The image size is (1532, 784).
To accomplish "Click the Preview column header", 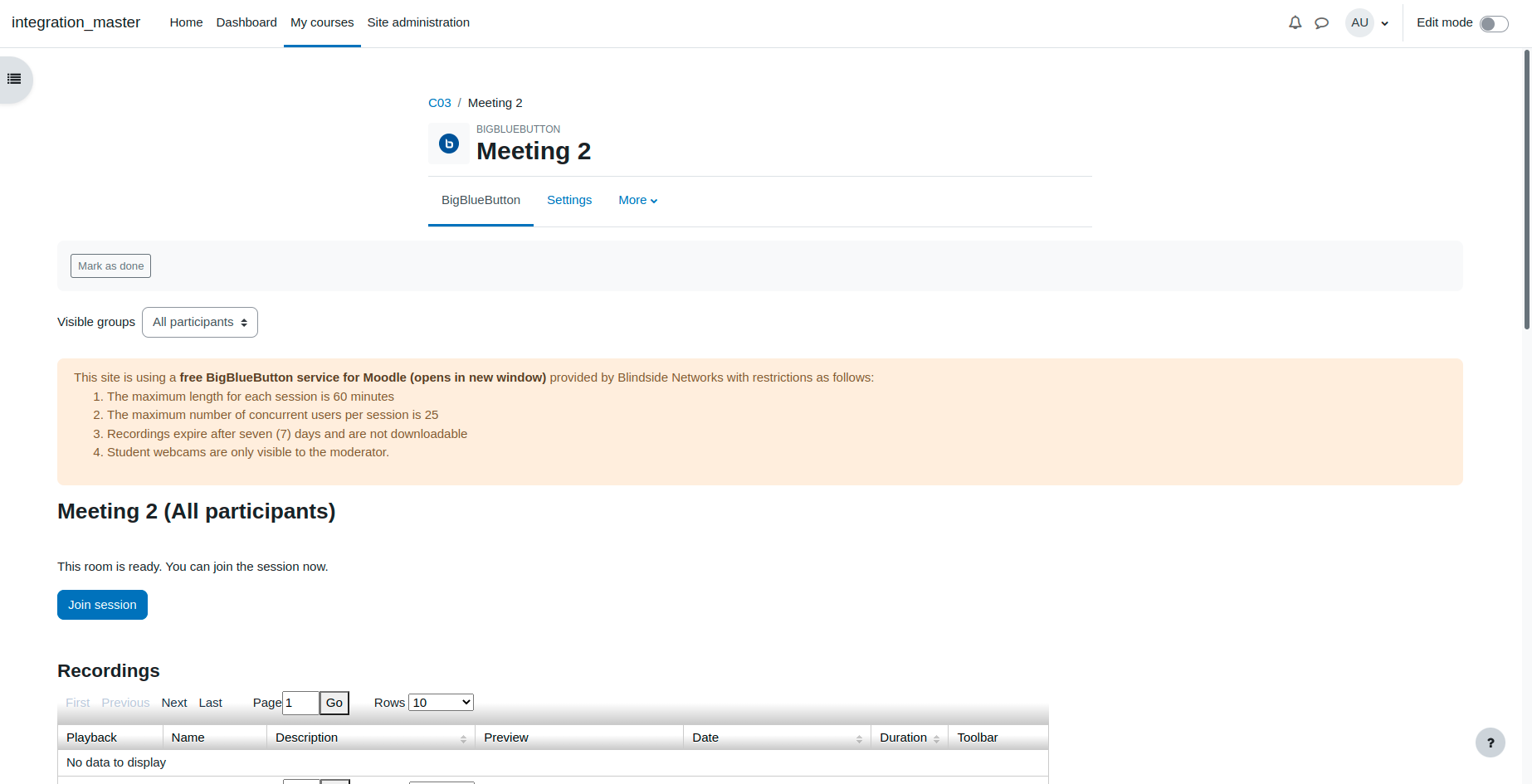I will (x=579, y=738).
